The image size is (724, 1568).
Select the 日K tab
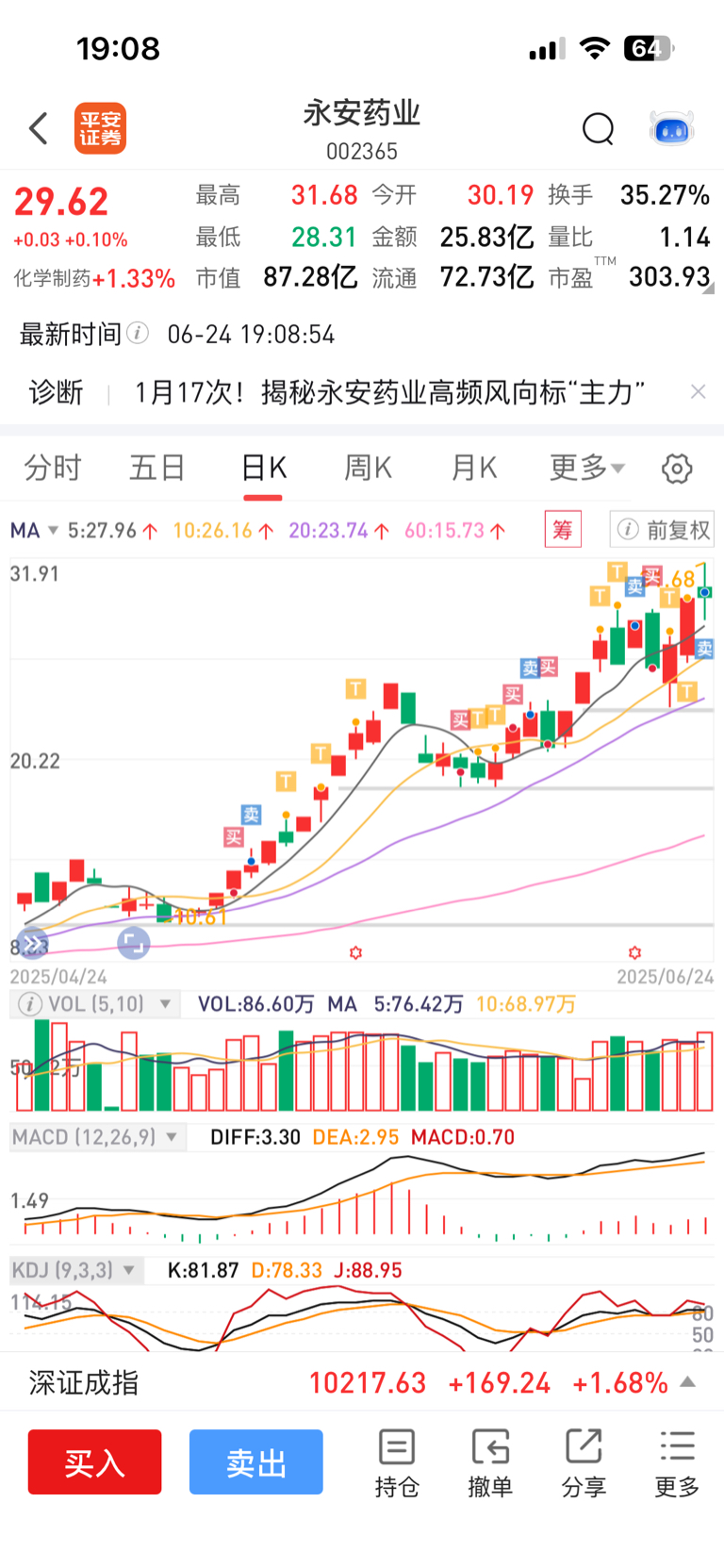pyautogui.click(x=263, y=468)
